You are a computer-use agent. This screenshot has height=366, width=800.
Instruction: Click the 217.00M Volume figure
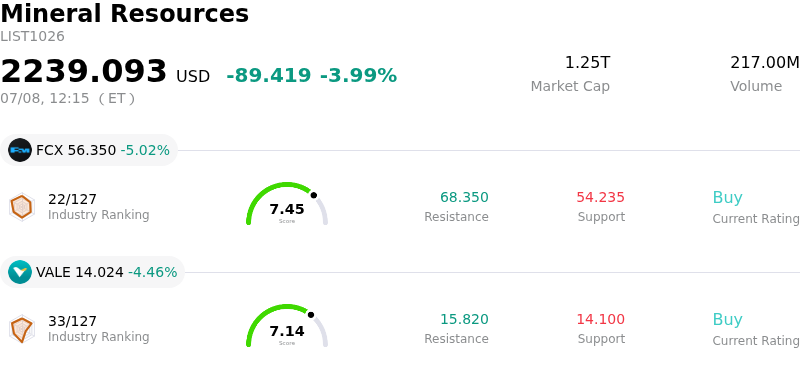(765, 63)
